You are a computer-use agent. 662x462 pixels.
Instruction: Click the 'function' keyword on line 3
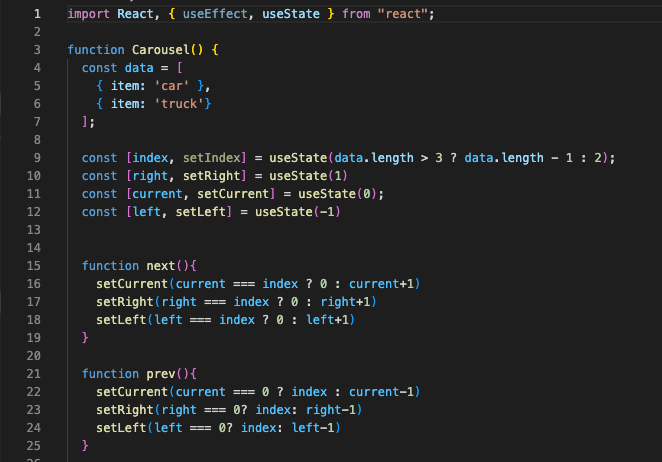click(96, 50)
